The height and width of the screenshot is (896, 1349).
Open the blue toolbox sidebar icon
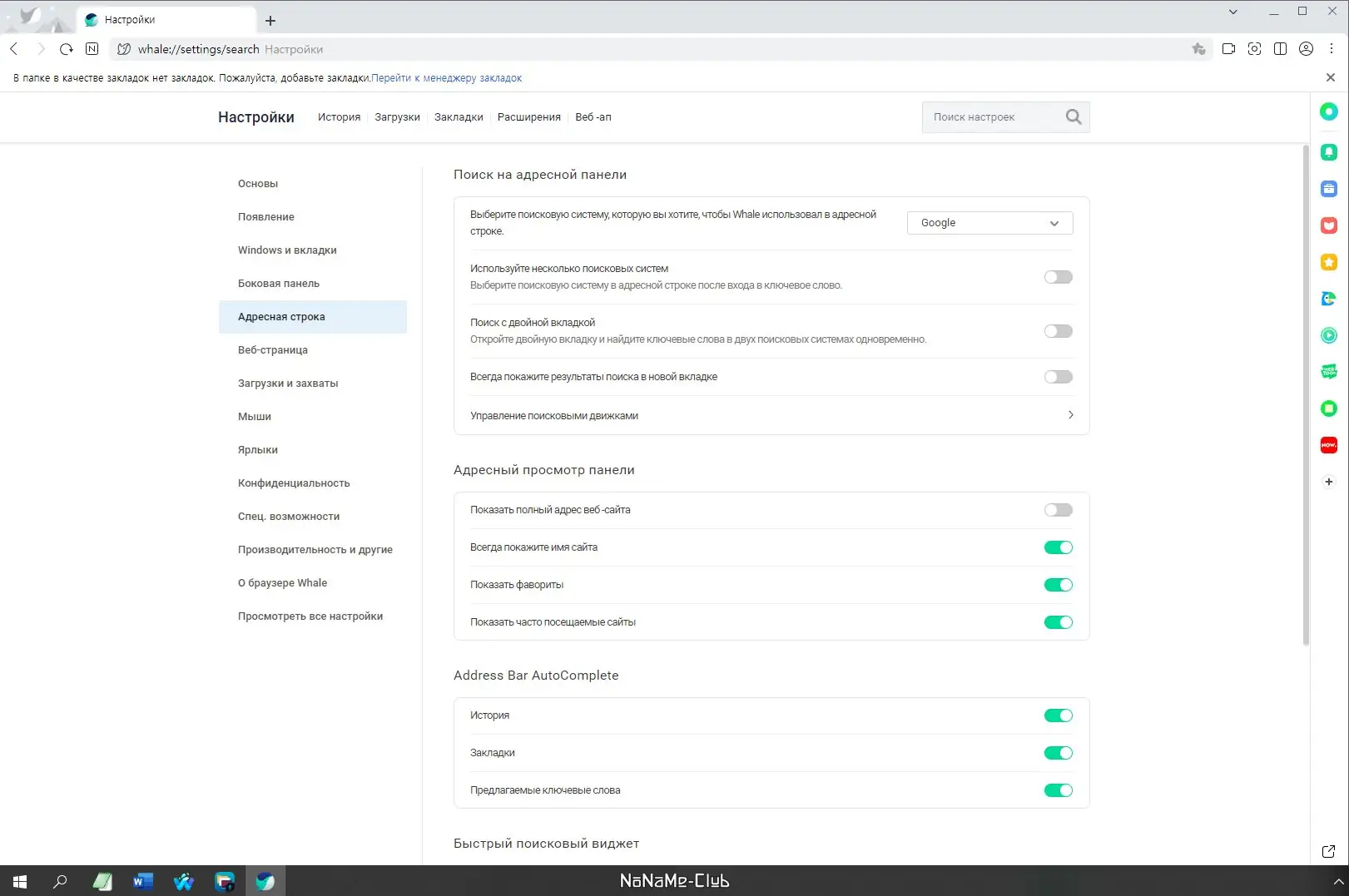(1329, 189)
